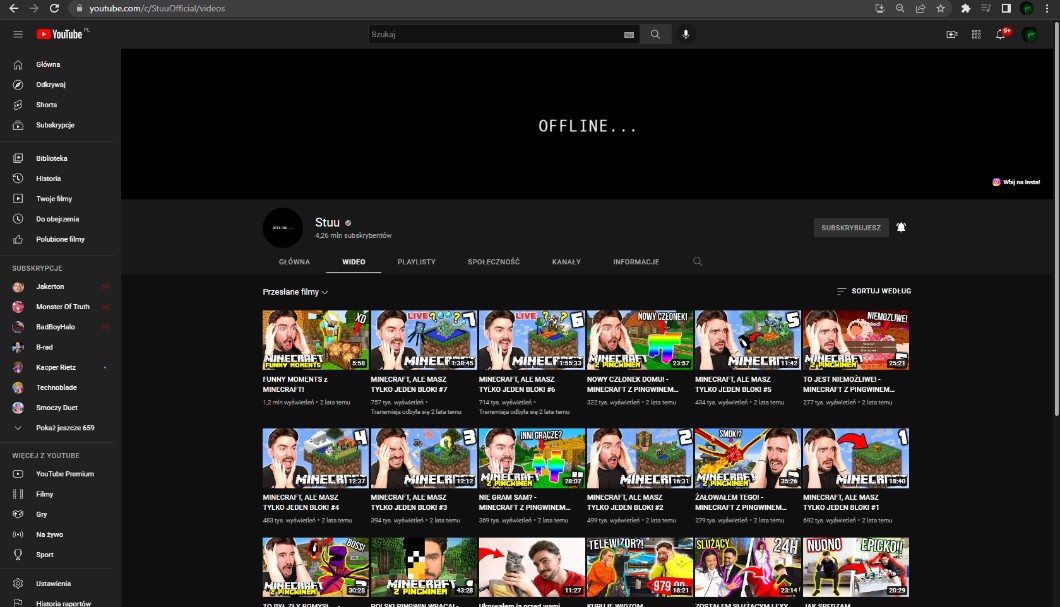
Task: Open the SORTUJ WEDŁUG sort menu
Action: pyautogui.click(x=873, y=291)
